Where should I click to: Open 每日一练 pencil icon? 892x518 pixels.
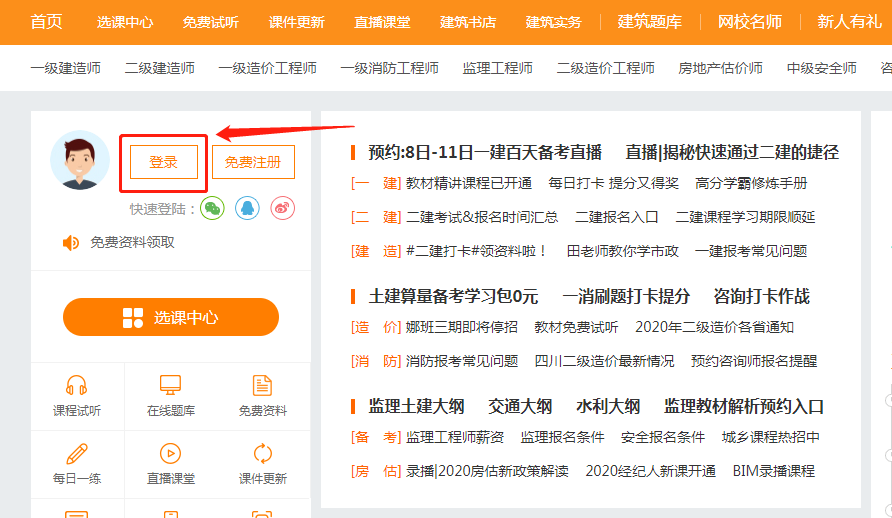[x=77, y=454]
